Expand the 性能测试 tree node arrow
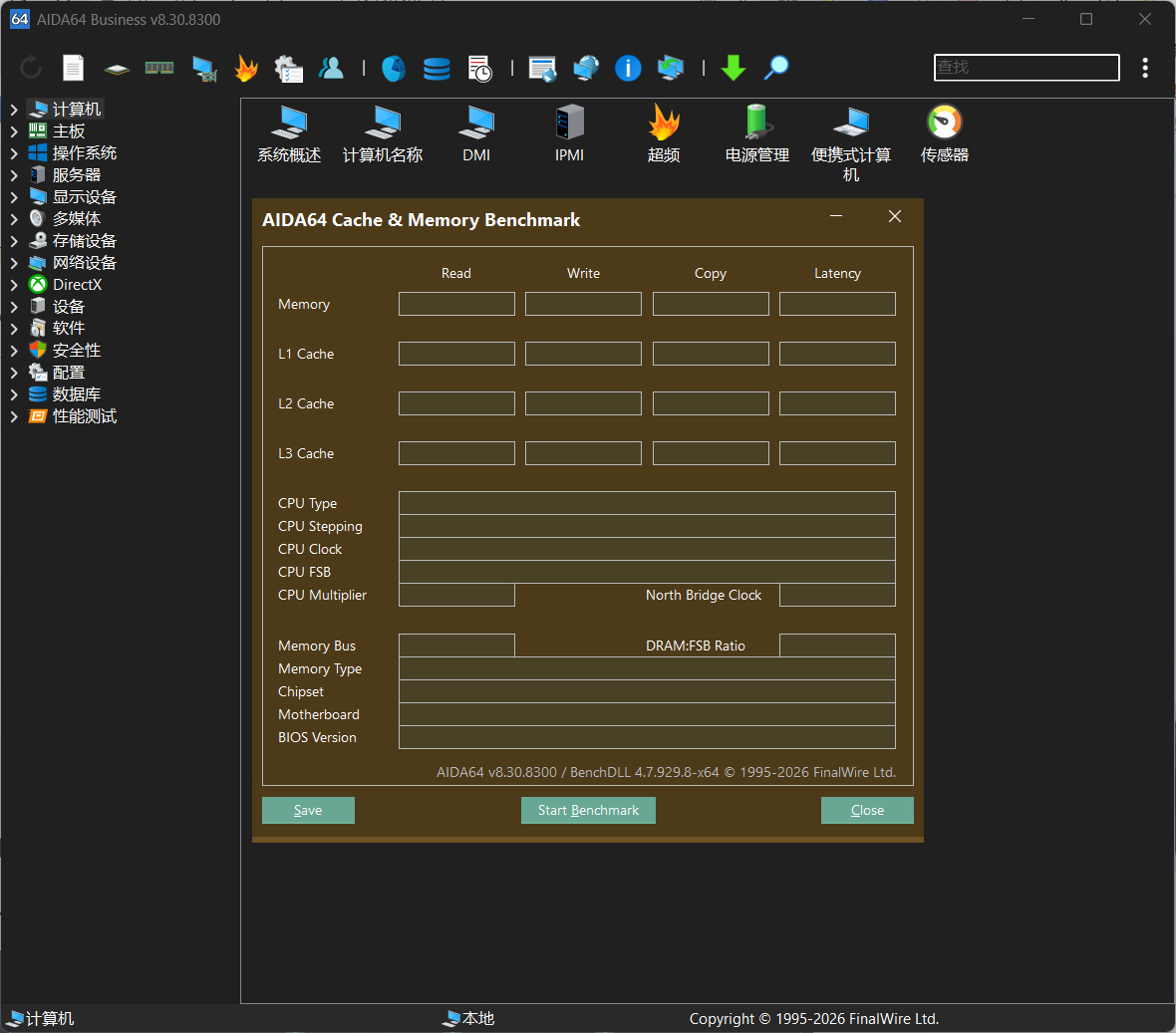The image size is (1176, 1033). (14, 416)
